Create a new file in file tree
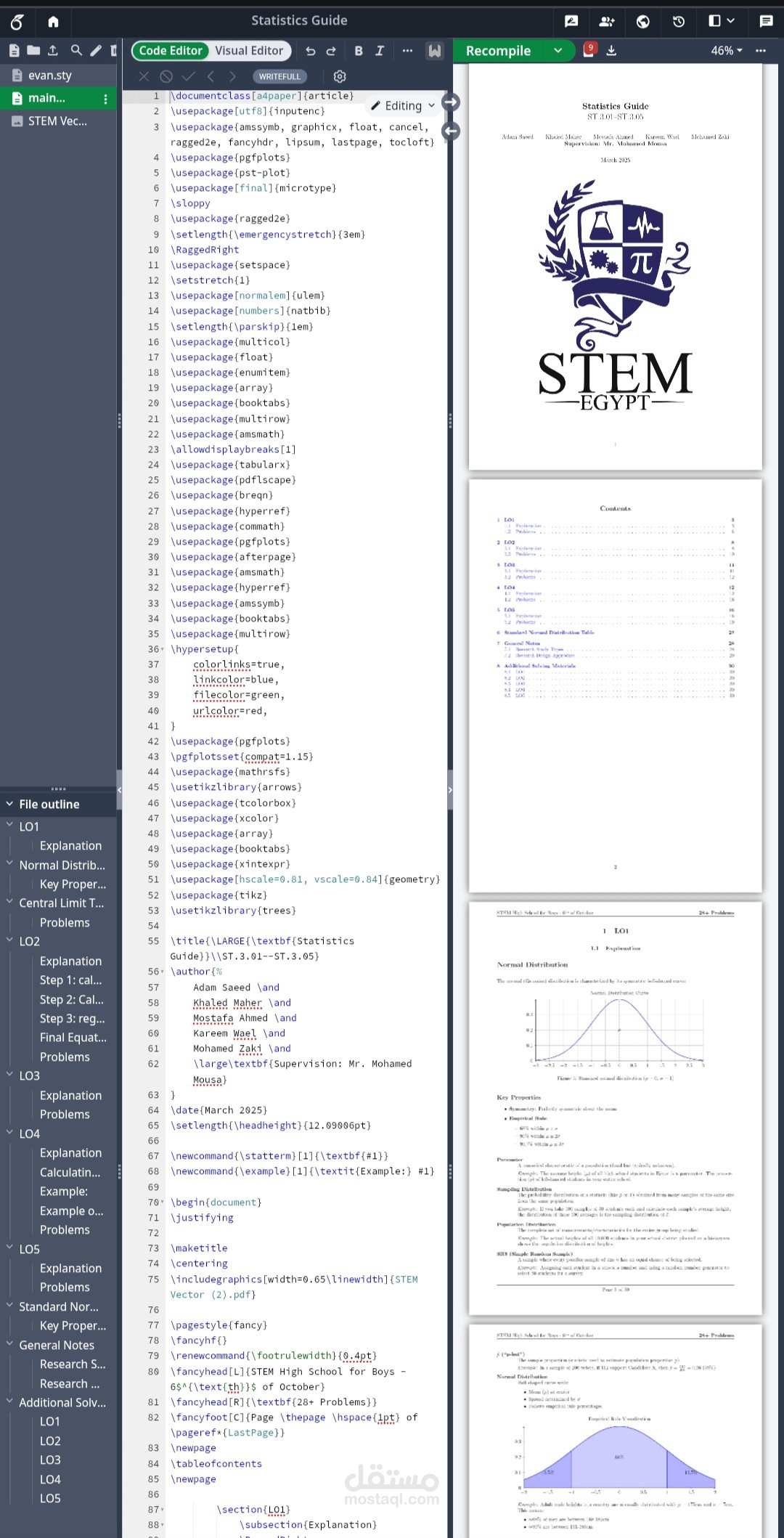The image size is (784, 1538). (14, 50)
